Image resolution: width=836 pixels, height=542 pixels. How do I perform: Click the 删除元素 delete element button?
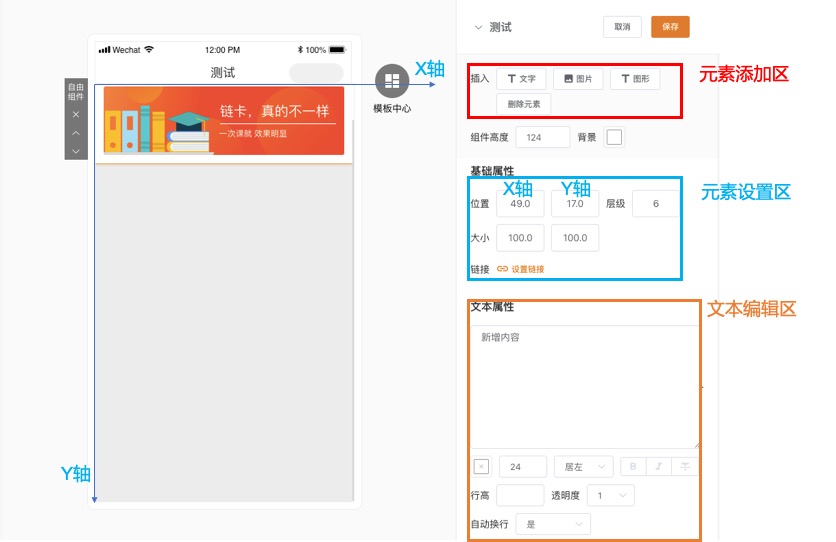(x=523, y=104)
